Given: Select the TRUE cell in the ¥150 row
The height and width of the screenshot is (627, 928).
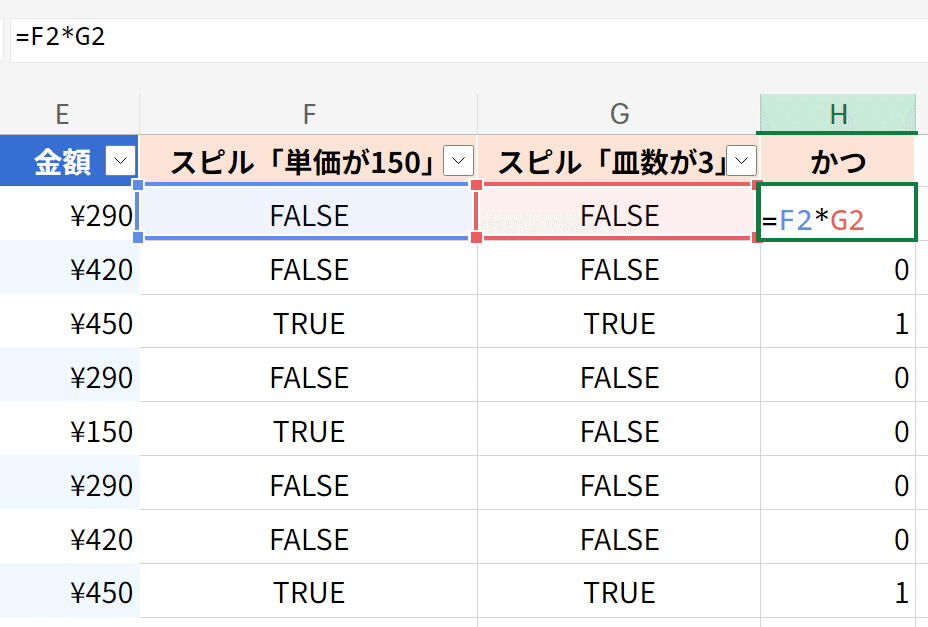Looking at the screenshot, I should pos(309,429).
